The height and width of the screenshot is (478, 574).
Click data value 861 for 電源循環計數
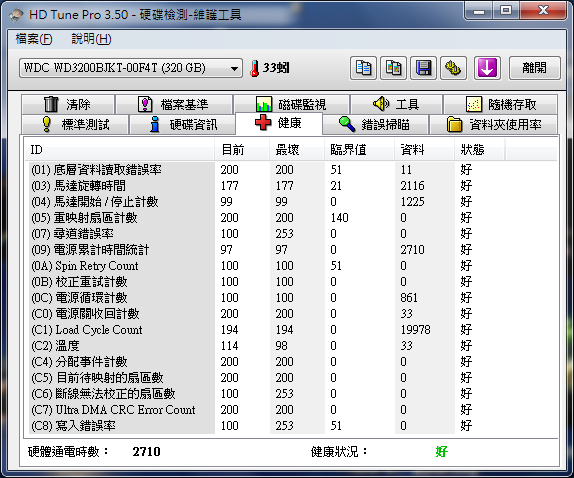pyautogui.click(x=409, y=298)
